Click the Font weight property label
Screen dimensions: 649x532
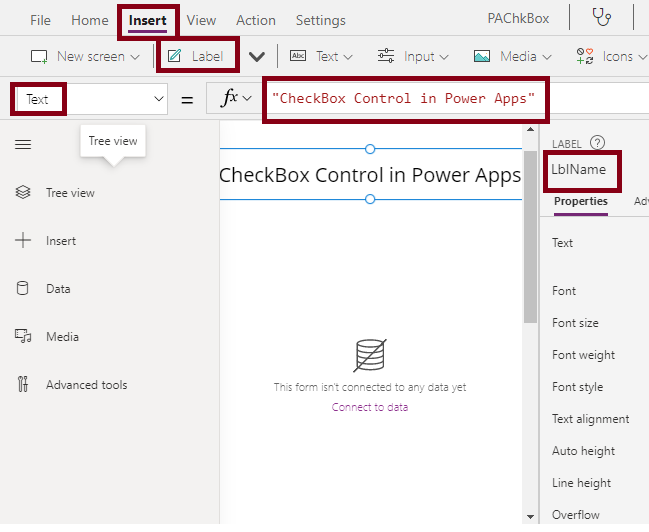click(584, 355)
